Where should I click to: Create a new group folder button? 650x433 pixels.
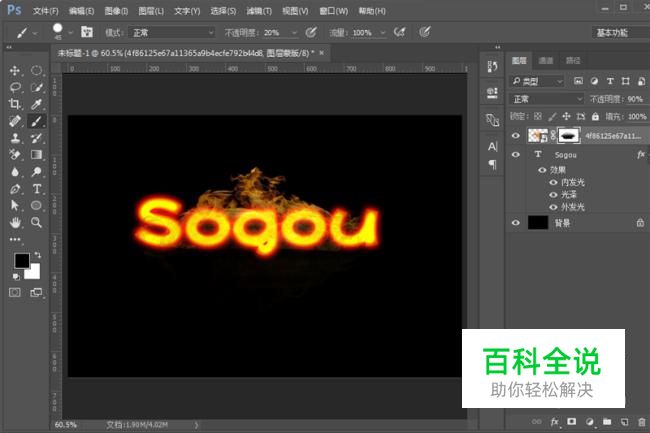[607, 422]
